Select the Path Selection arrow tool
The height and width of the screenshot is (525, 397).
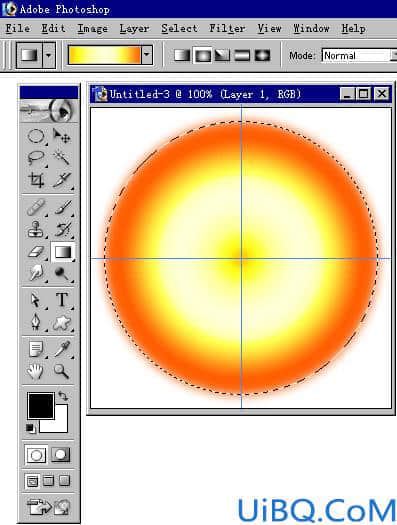point(35,300)
